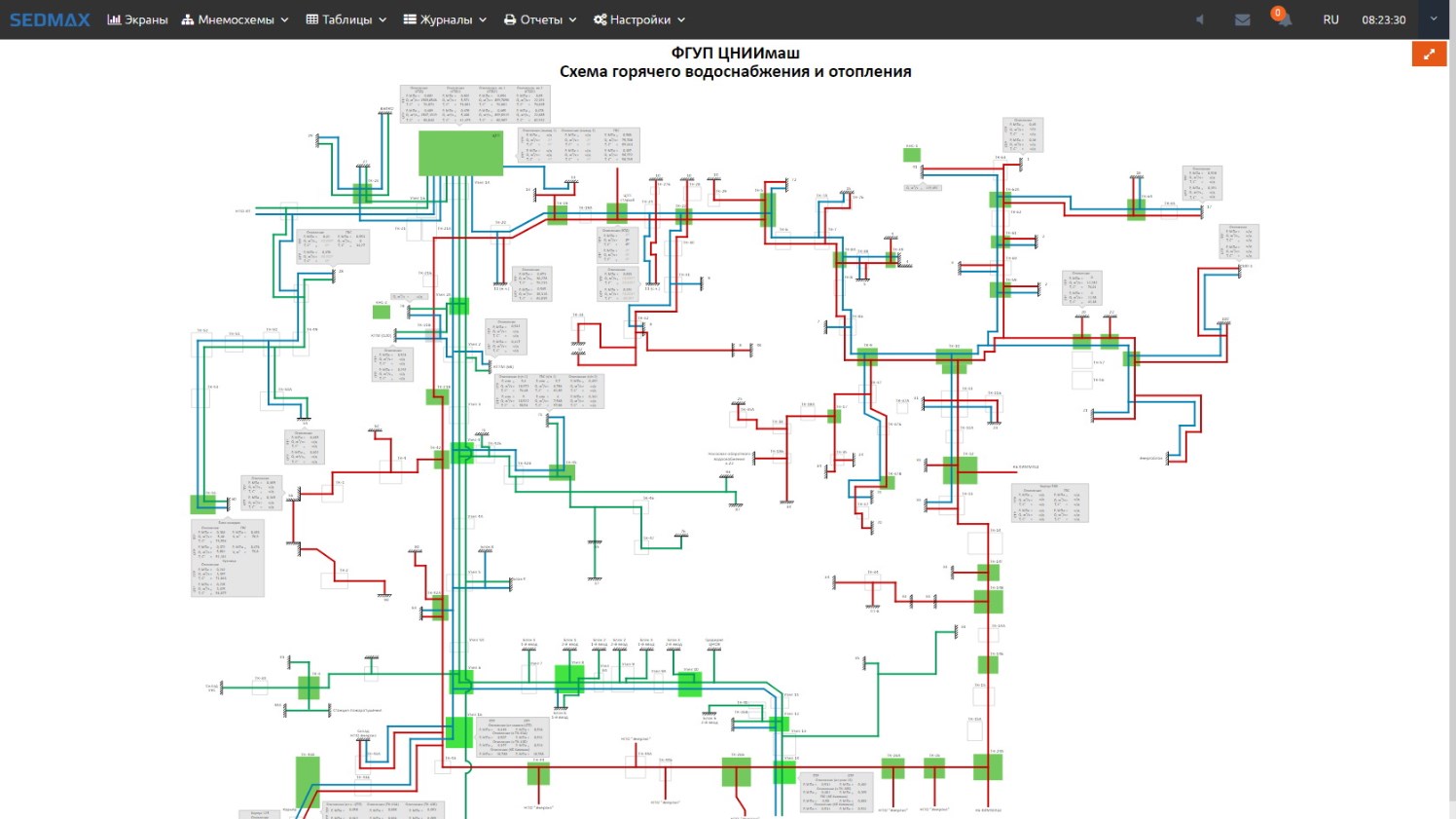Viewport: 1456px width, 819px height.
Task: Expand the Журналы menu
Action: click(445, 19)
